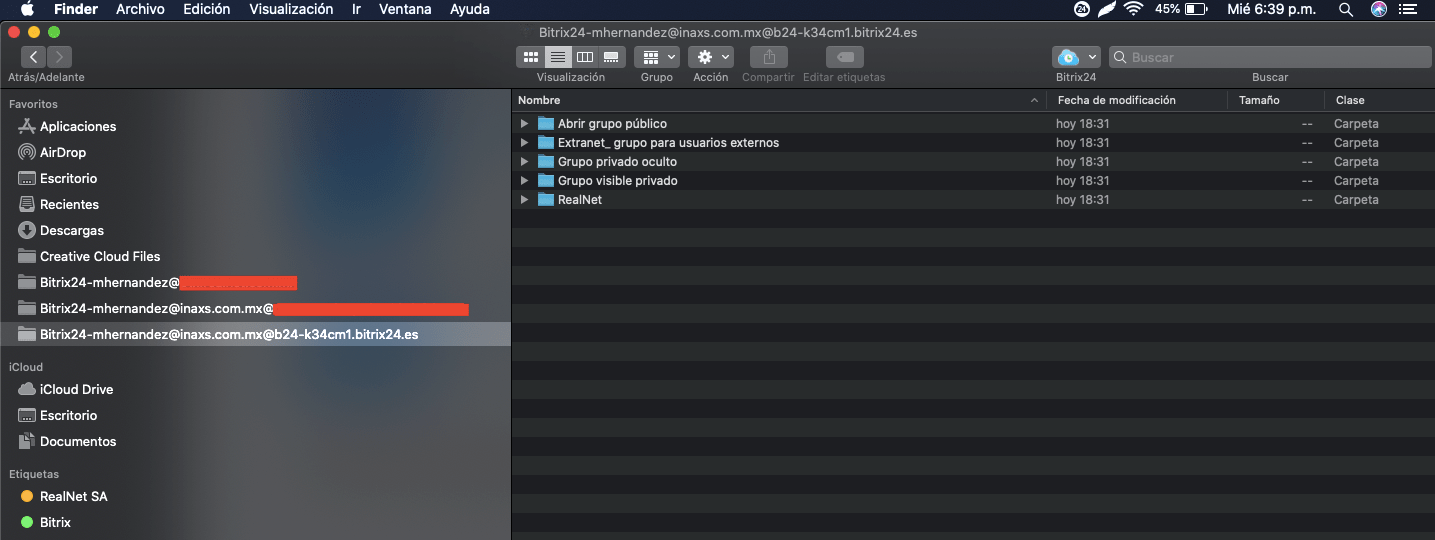Click hoy 18:31 date of RealNet row

1083,200
